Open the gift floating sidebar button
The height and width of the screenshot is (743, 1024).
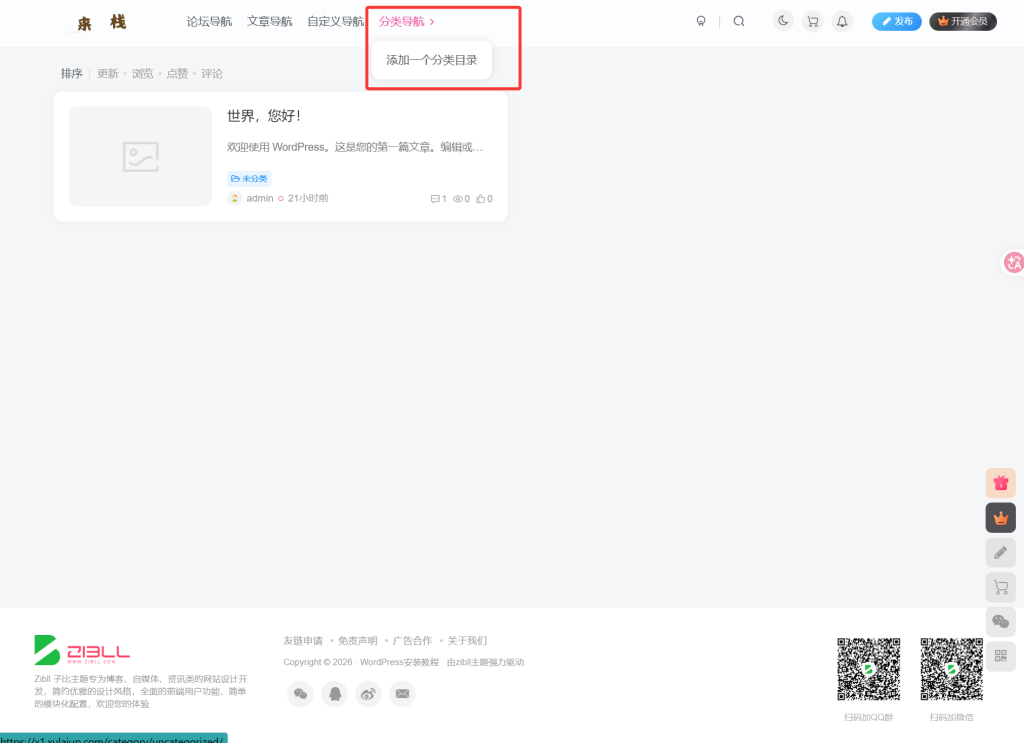pos(1000,483)
